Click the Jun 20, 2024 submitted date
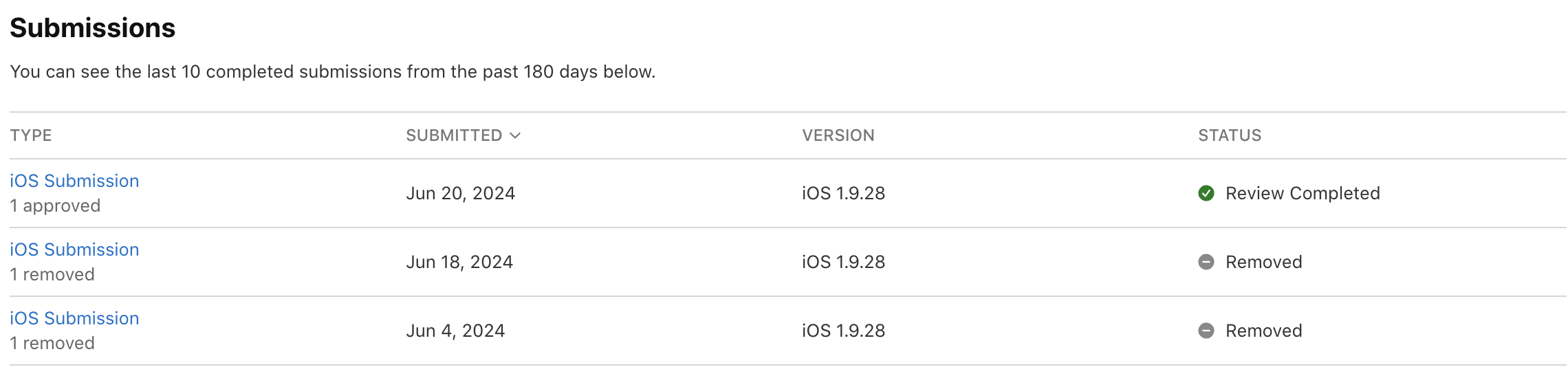1568x367 pixels. coord(460,193)
